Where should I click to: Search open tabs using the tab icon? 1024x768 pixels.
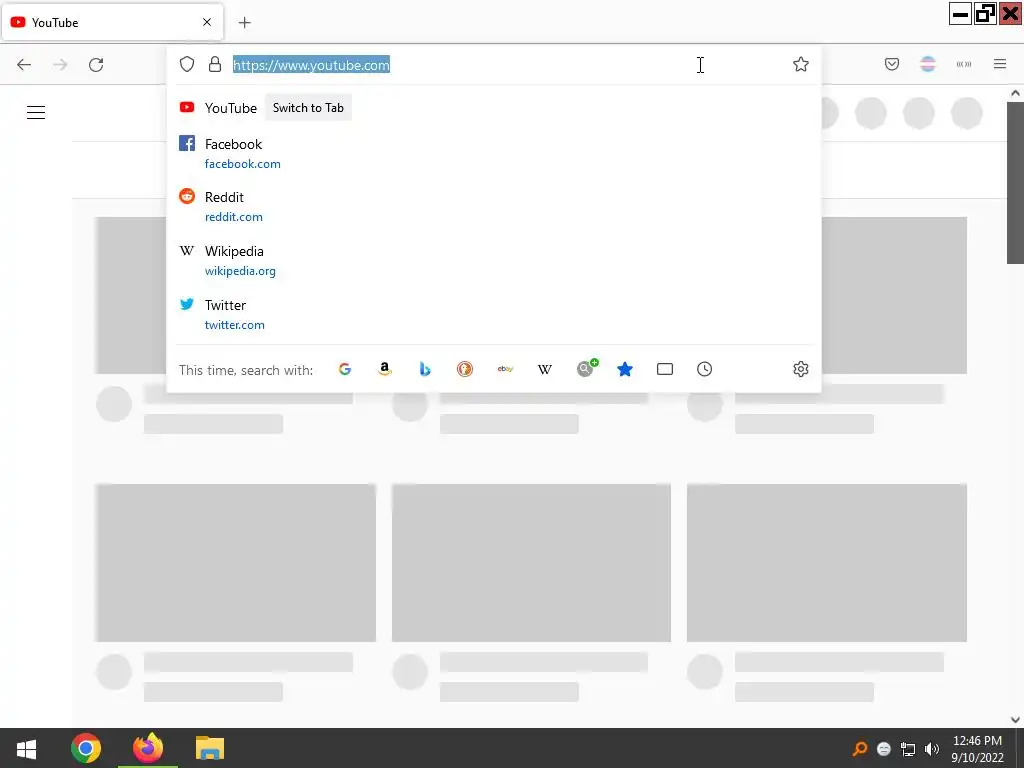point(665,369)
